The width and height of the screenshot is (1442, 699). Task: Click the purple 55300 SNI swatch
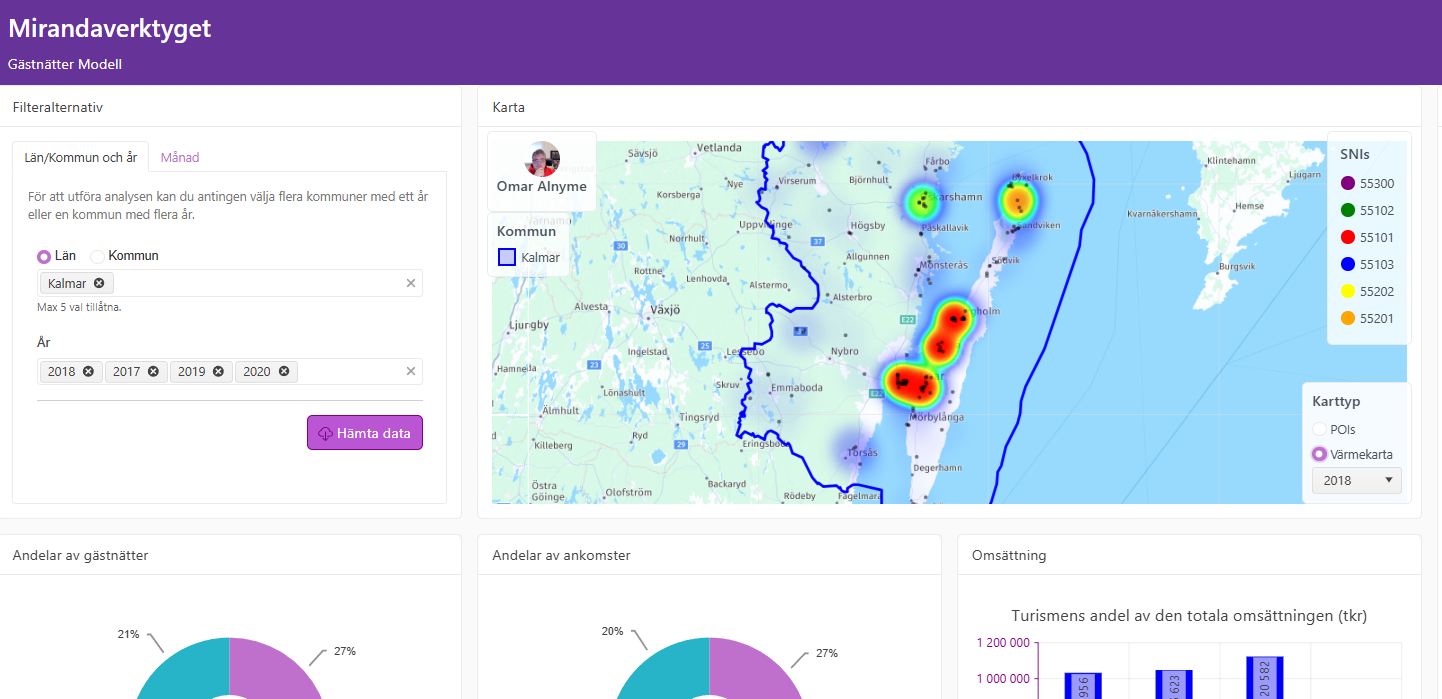(x=1347, y=183)
